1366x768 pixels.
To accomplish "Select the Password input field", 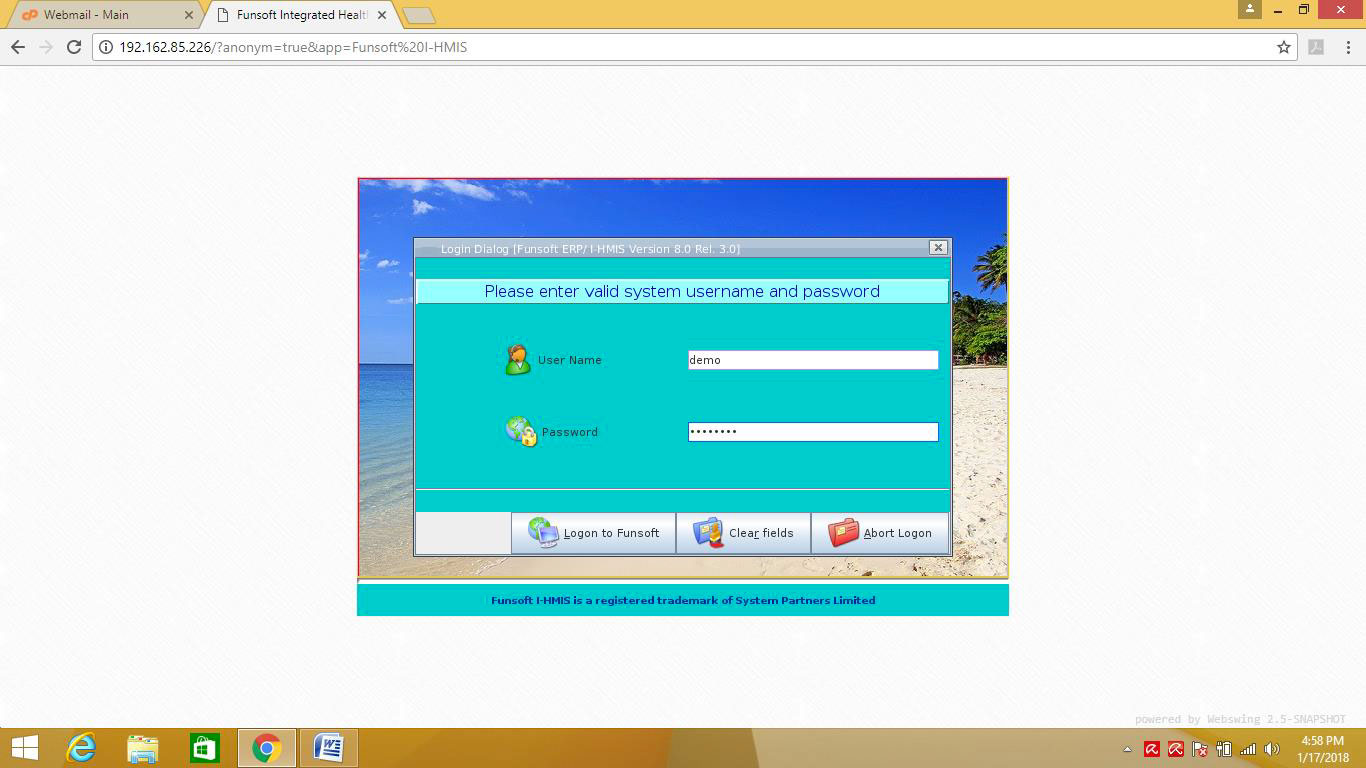I will tap(812, 432).
